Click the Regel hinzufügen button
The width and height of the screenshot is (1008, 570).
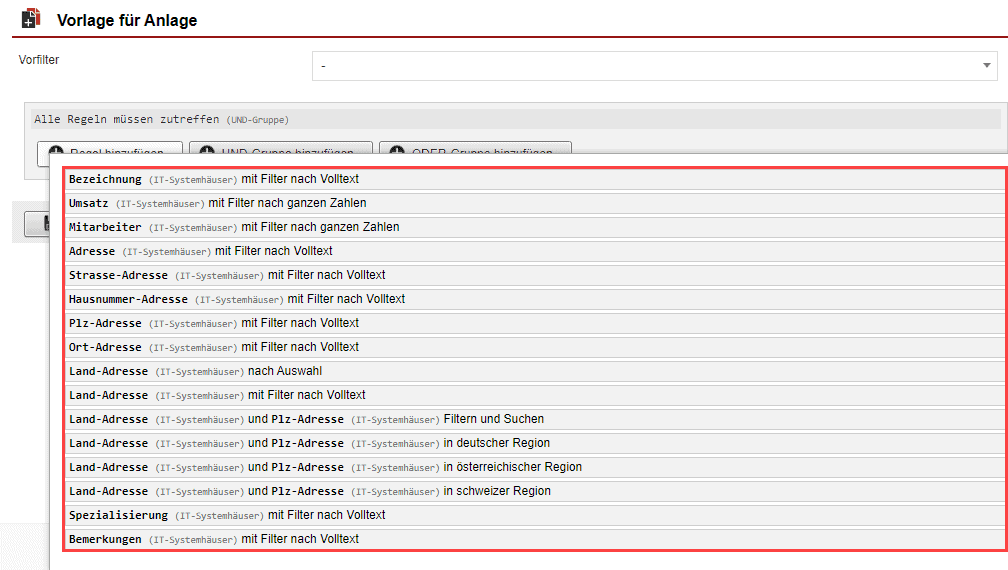(109, 148)
